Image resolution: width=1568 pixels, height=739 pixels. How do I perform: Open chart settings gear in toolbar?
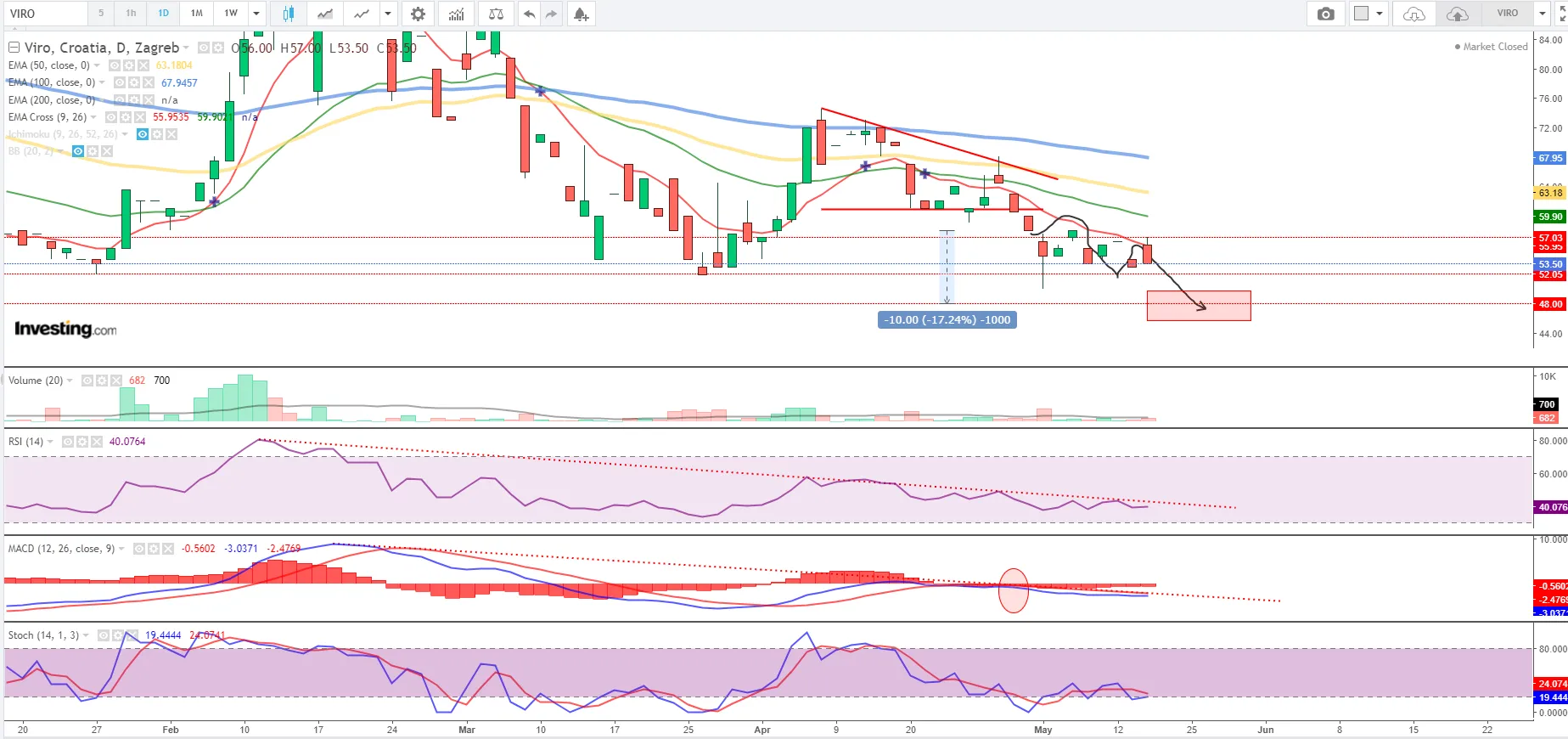pos(418,14)
